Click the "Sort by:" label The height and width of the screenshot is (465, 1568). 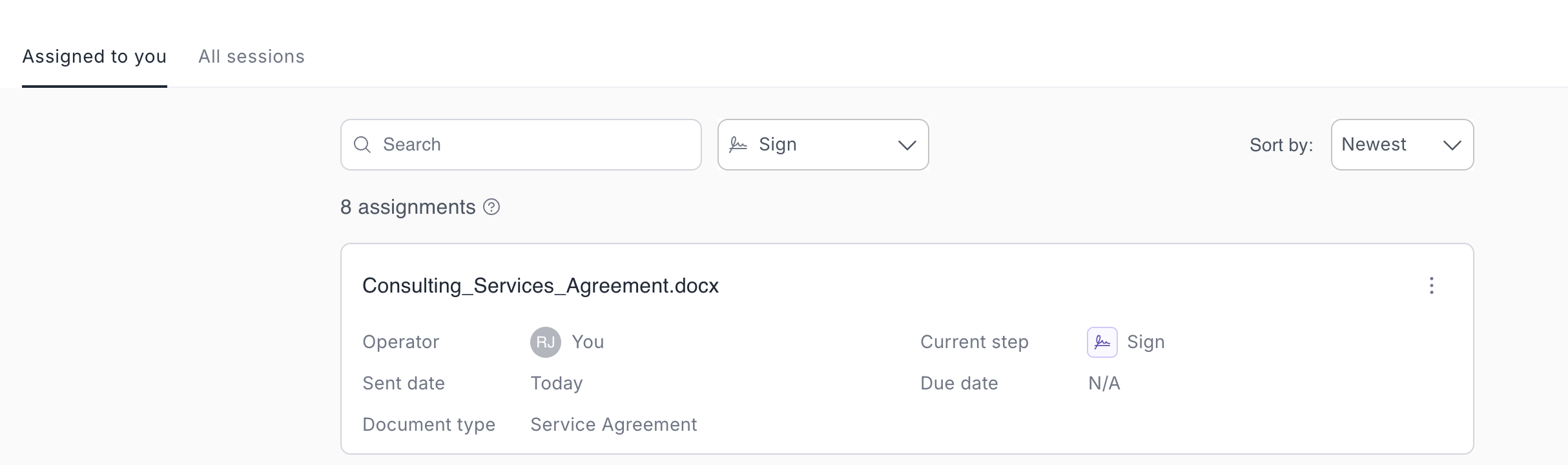pos(1281,145)
